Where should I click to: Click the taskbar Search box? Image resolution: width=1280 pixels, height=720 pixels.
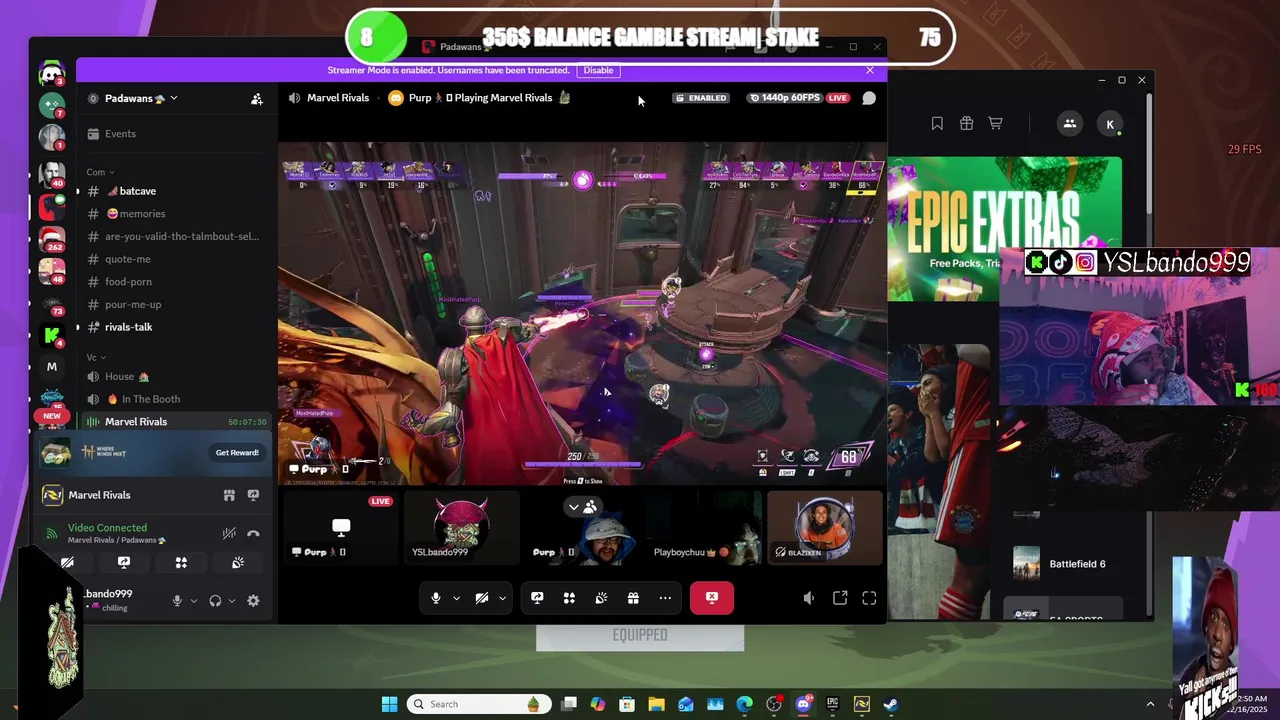(478, 704)
